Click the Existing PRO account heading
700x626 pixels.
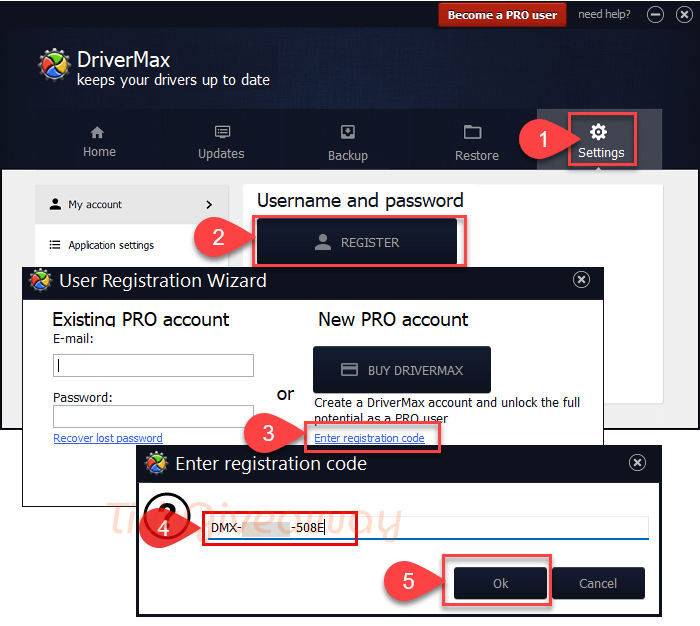point(141,319)
